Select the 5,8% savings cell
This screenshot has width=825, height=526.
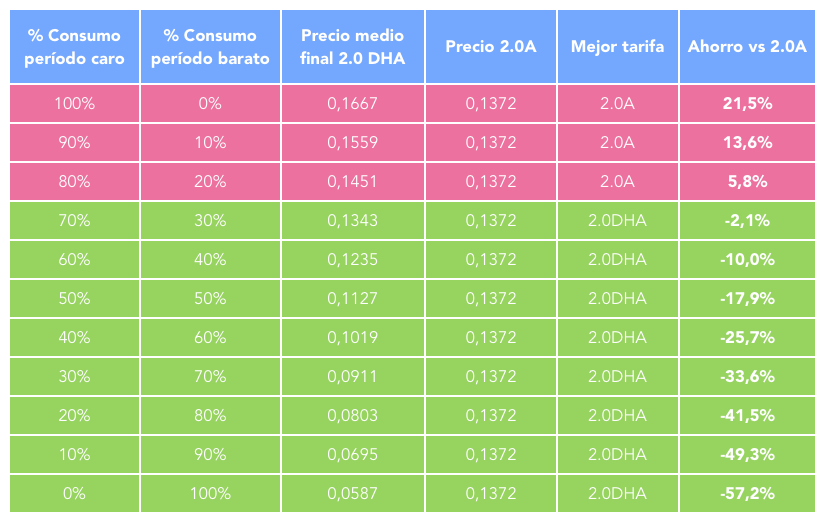[747, 182]
